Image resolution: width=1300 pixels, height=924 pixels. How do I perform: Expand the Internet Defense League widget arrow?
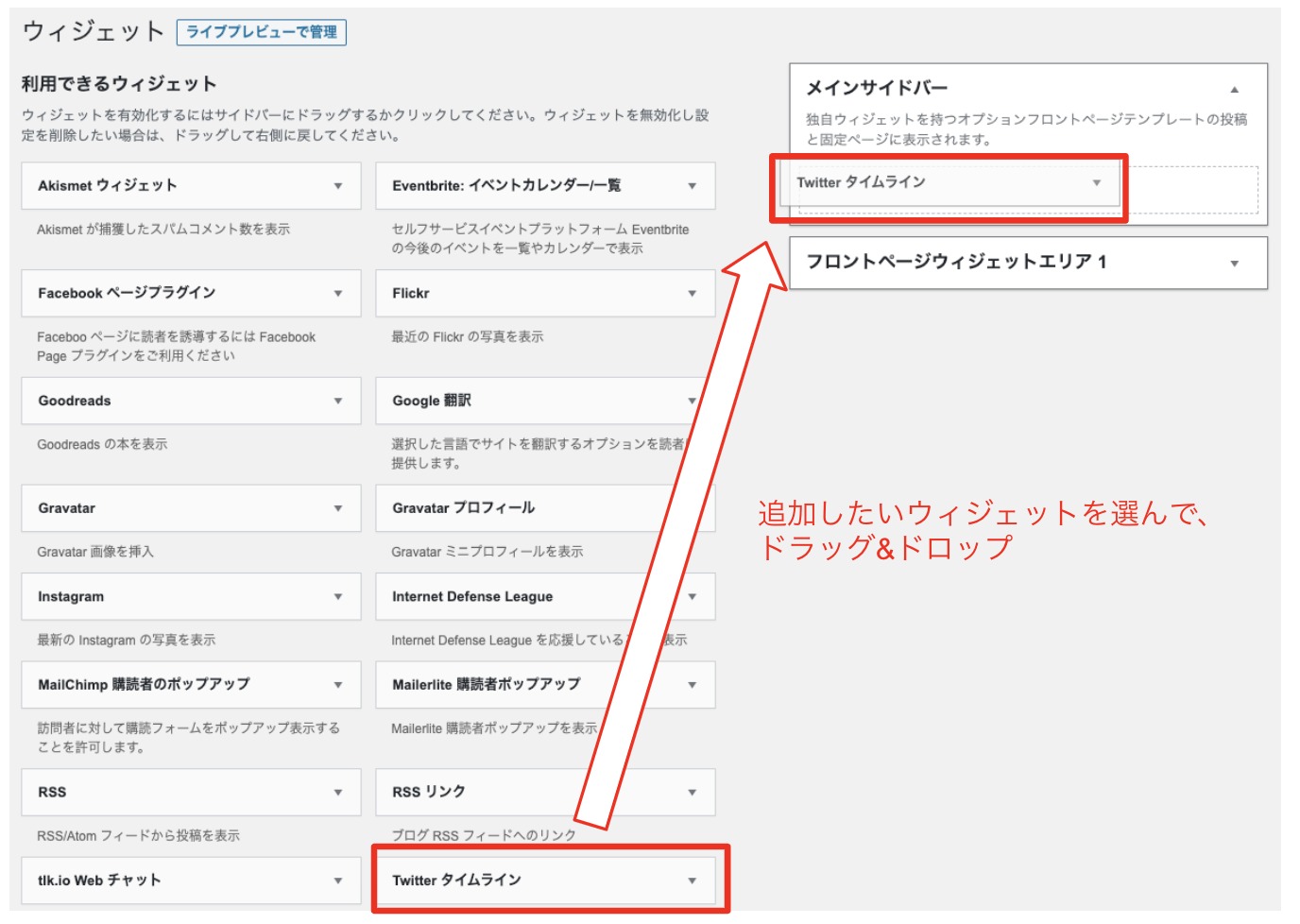pos(692,597)
